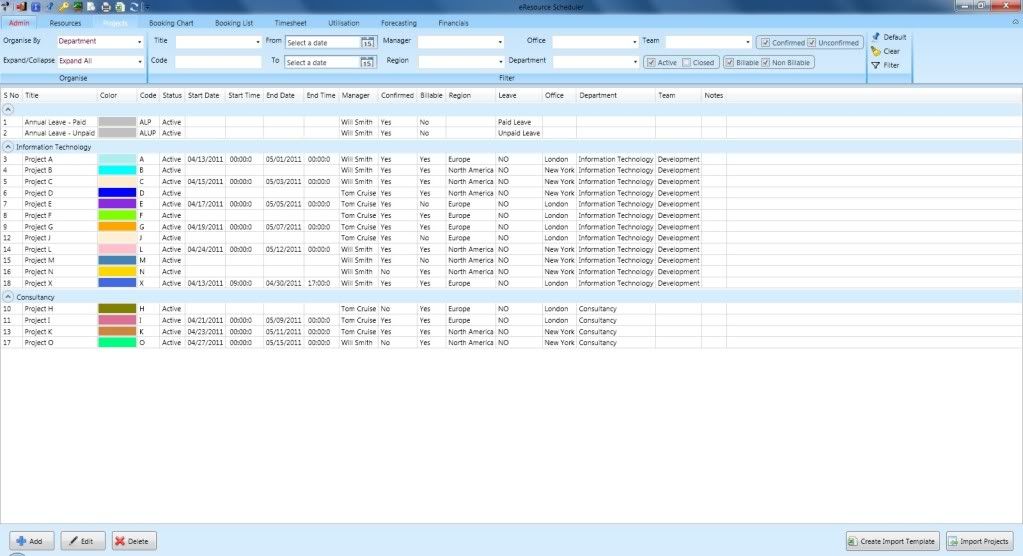Click the red exit door icon in title toolbar

click(x=22, y=7)
